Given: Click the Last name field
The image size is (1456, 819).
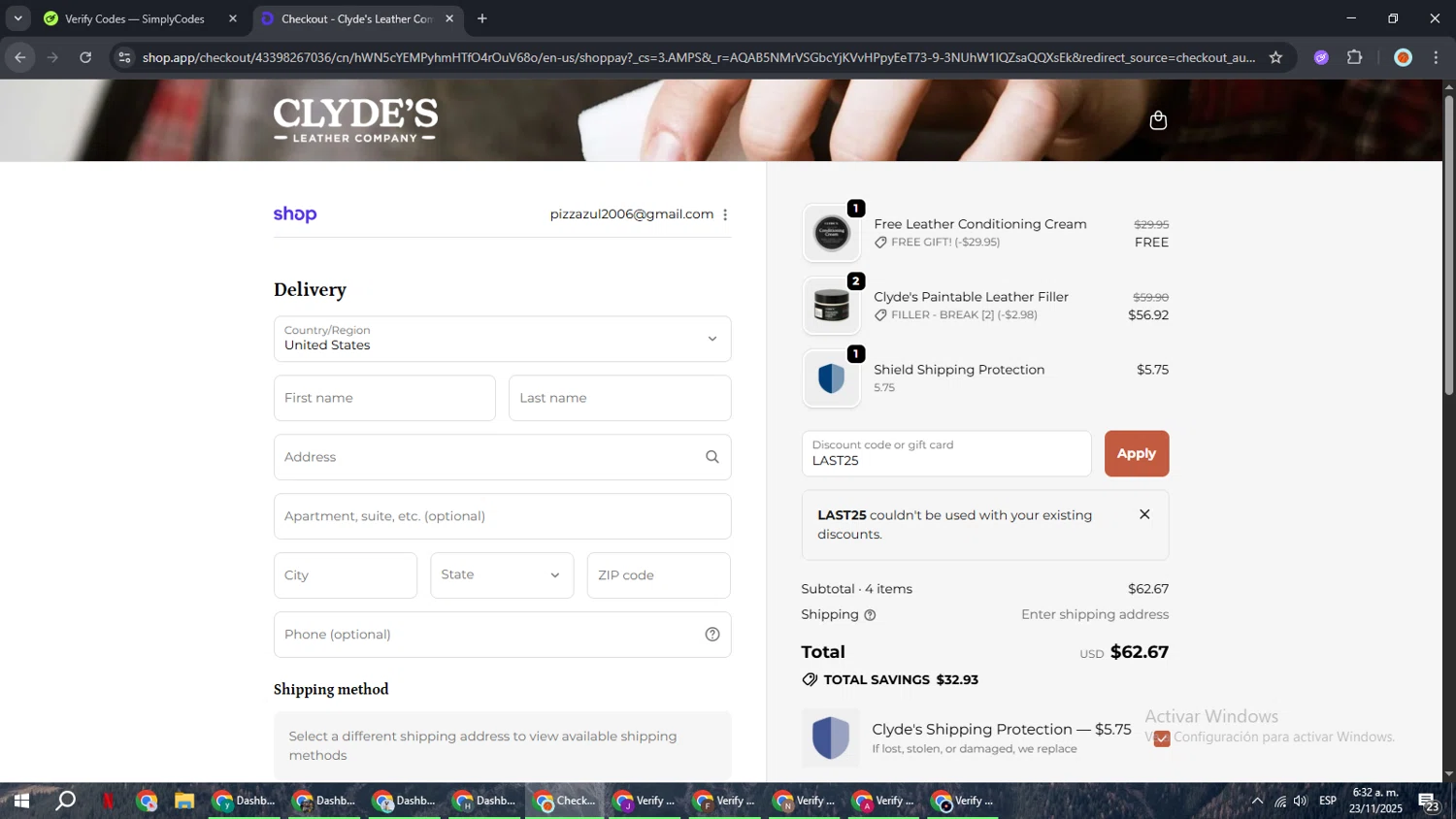Looking at the screenshot, I should coord(619,398).
